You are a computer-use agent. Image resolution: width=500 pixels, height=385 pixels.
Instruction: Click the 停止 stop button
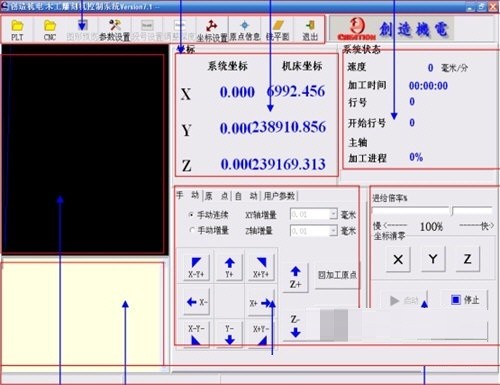coord(465,300)
